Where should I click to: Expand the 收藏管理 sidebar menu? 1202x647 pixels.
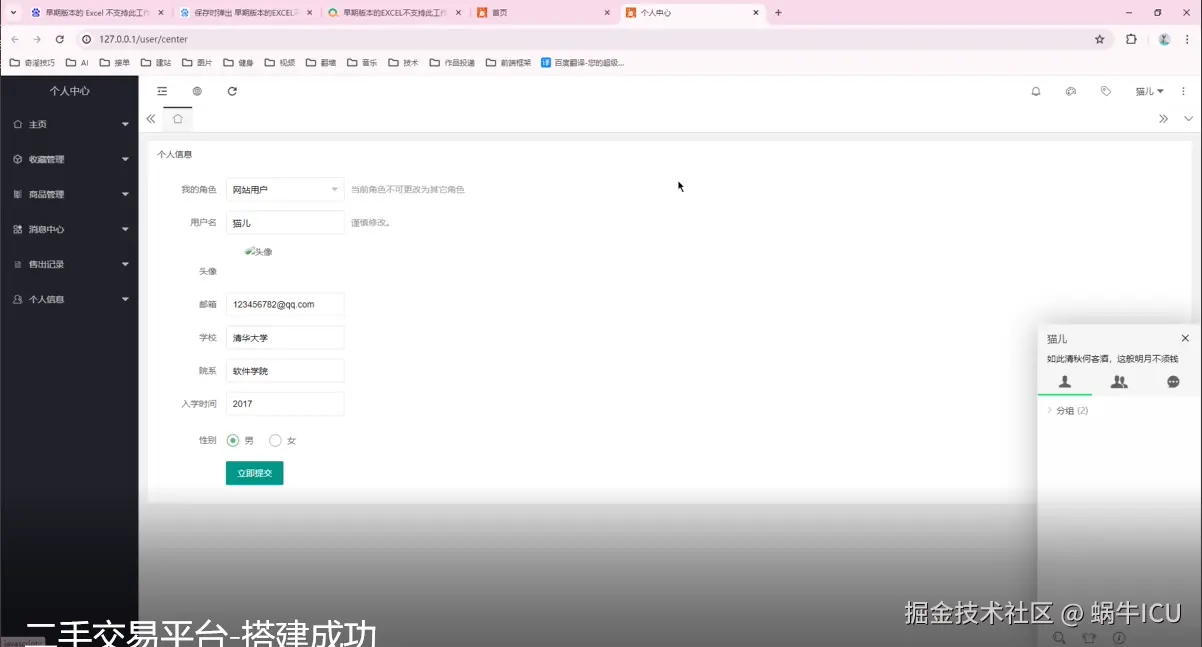coord(69,159)
